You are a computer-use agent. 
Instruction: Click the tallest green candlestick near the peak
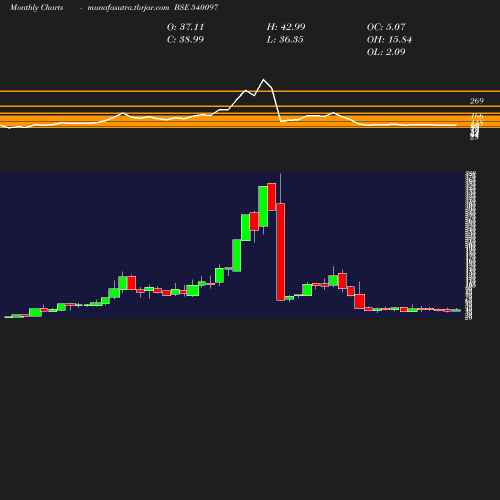(263, 206)
